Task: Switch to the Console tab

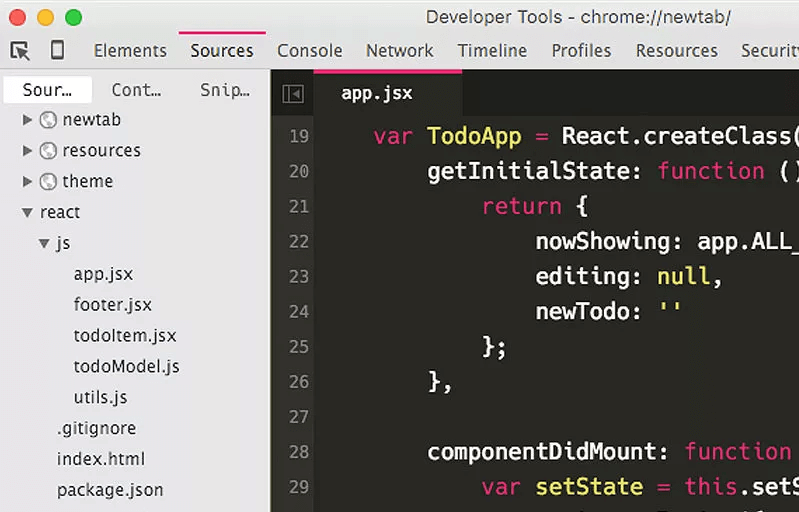Action: pyautogui.click(x=310, y=51)
